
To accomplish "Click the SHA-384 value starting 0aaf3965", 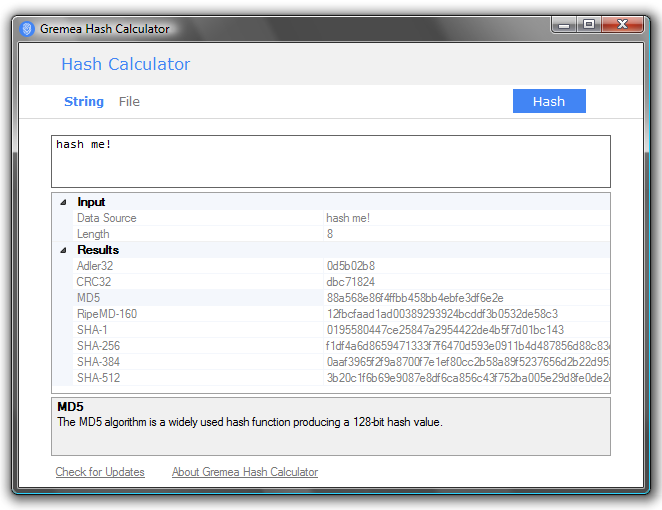I will [468, 362].
